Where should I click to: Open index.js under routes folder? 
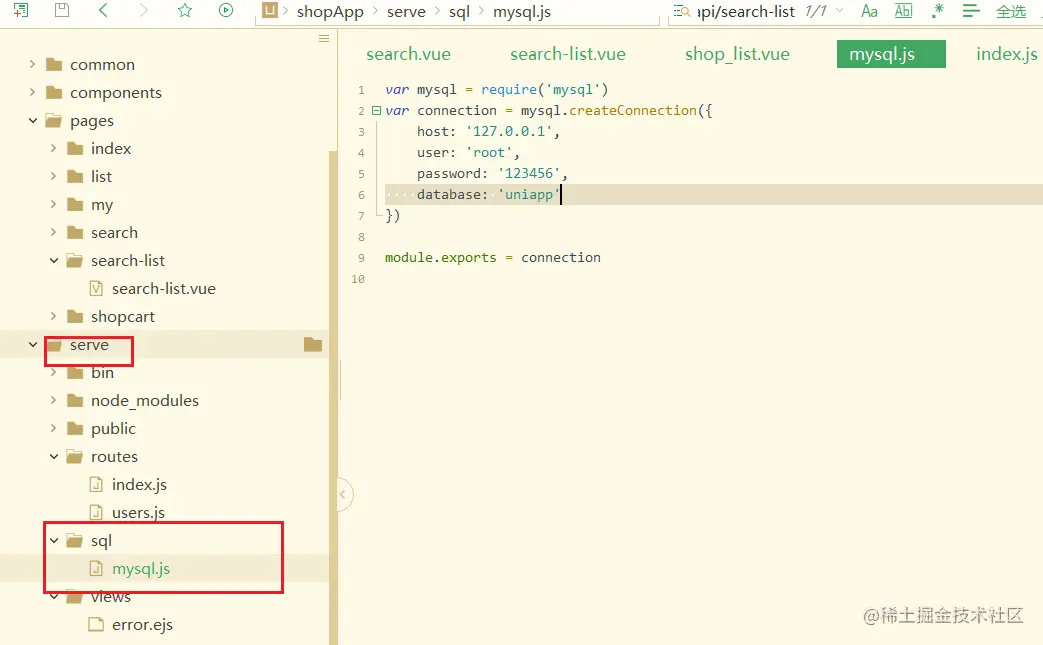tap(139, 485)
